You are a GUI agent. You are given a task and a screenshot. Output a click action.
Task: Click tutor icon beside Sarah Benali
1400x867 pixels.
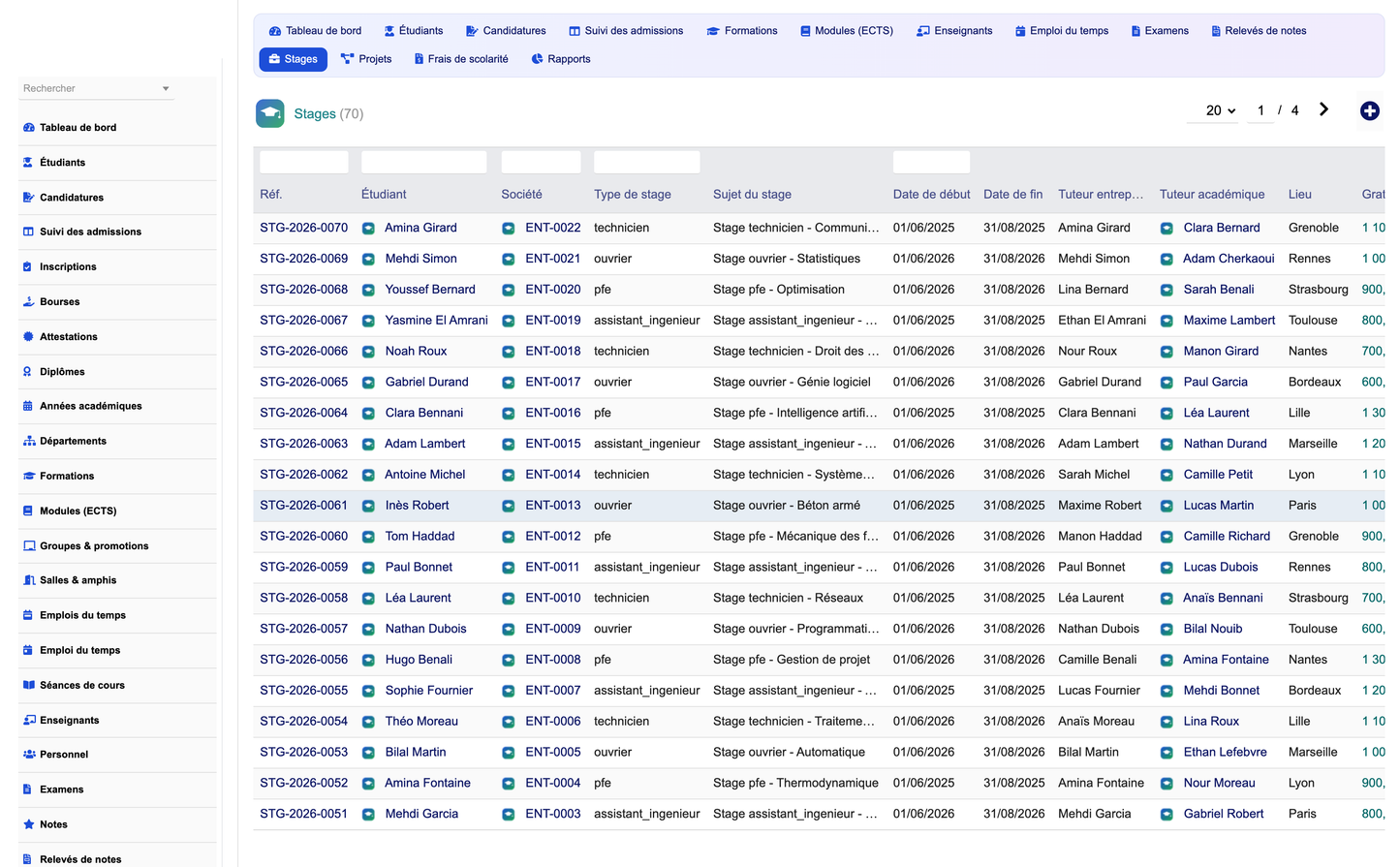[1167, 291]
